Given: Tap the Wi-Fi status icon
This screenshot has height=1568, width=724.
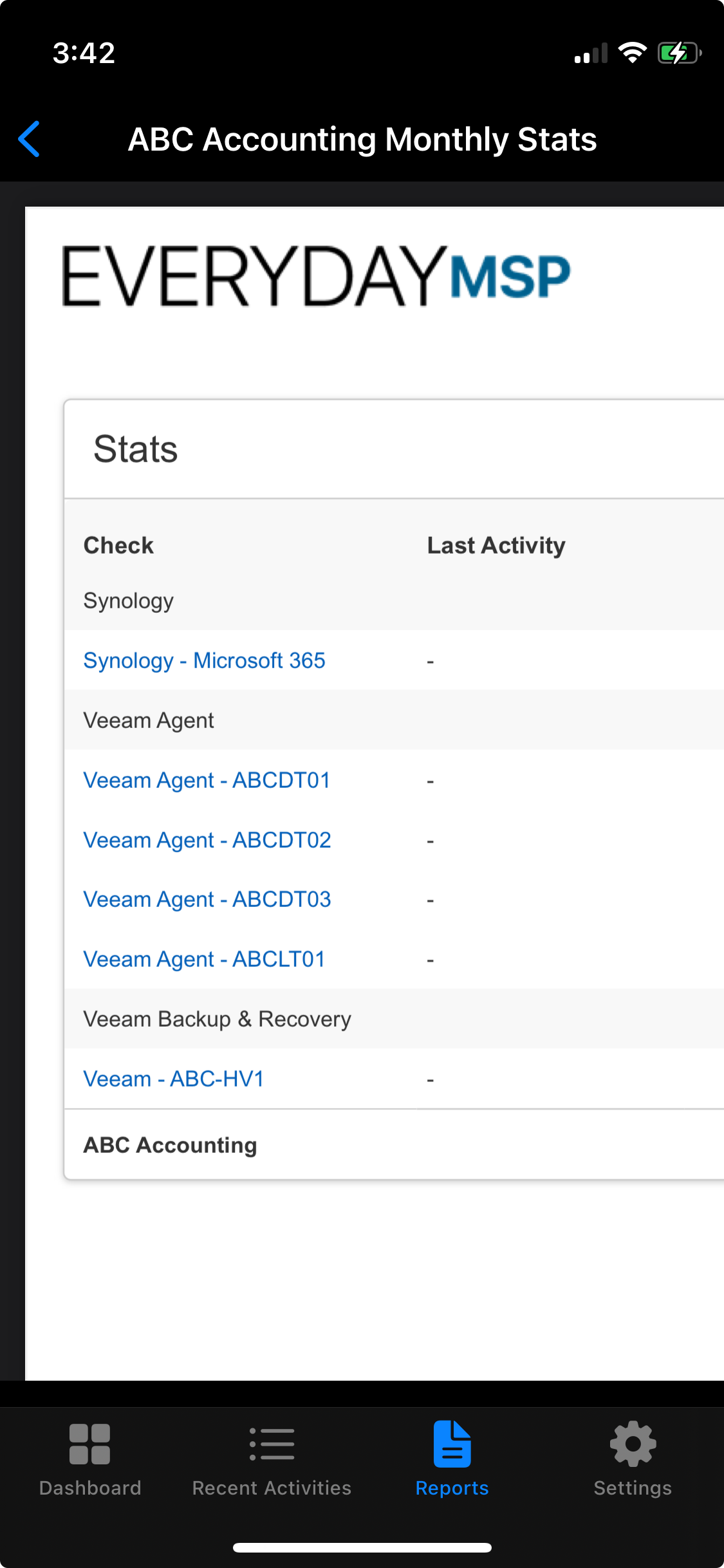Looking at the screenshot, I should click(x=632, y=53).
